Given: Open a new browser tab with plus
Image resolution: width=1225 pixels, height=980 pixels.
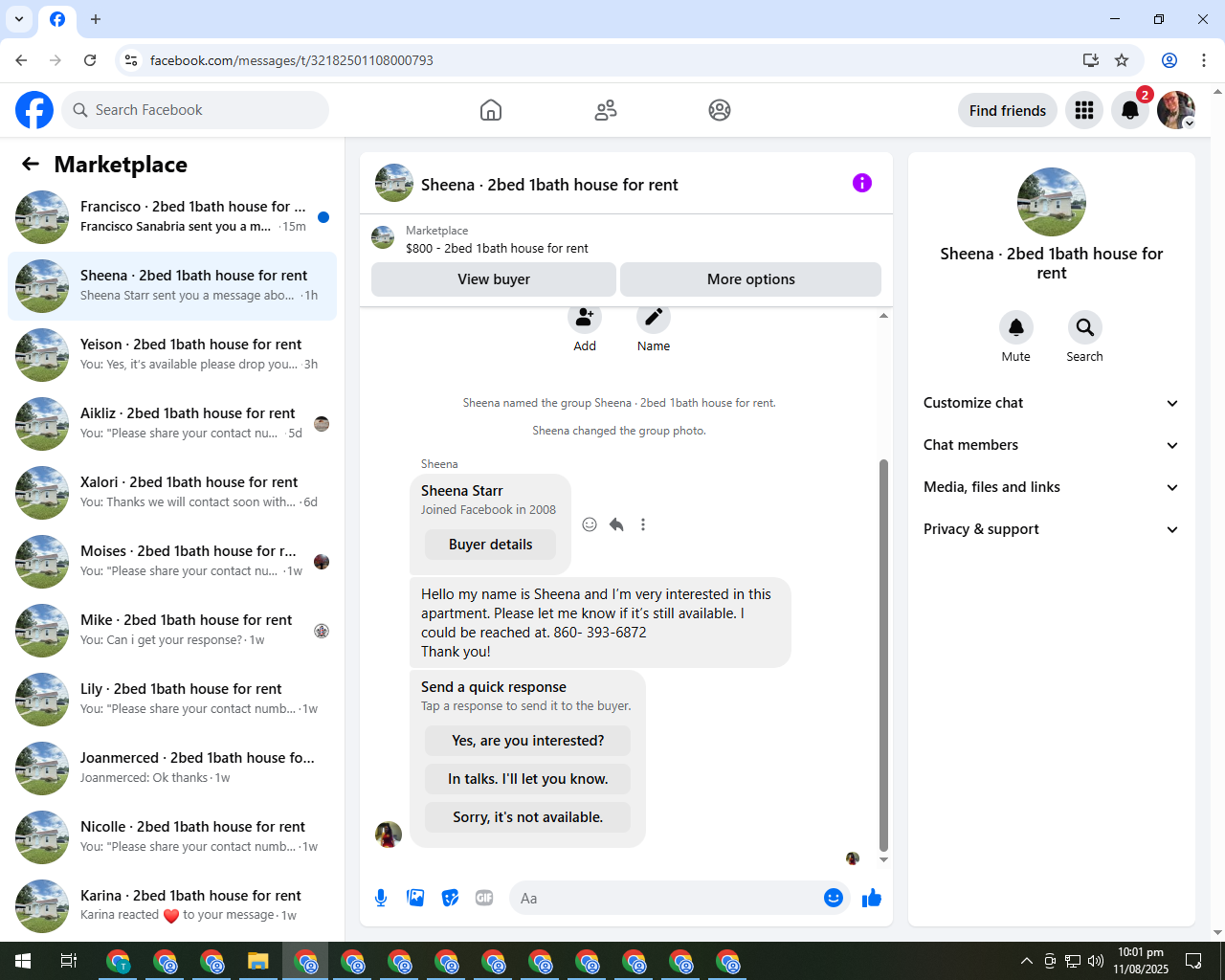Looking at the screenshot, I should pyautogui.click(x=96, y=19).
